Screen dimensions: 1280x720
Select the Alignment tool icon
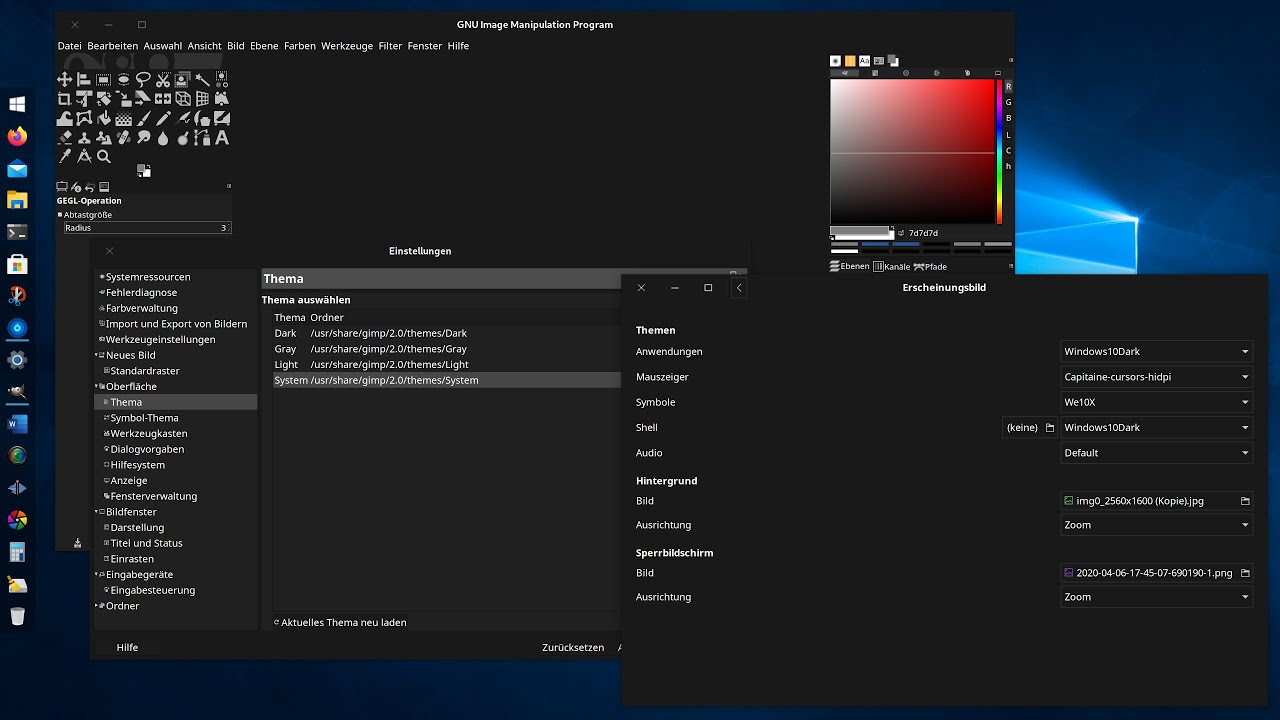click(x=84, y=79)
